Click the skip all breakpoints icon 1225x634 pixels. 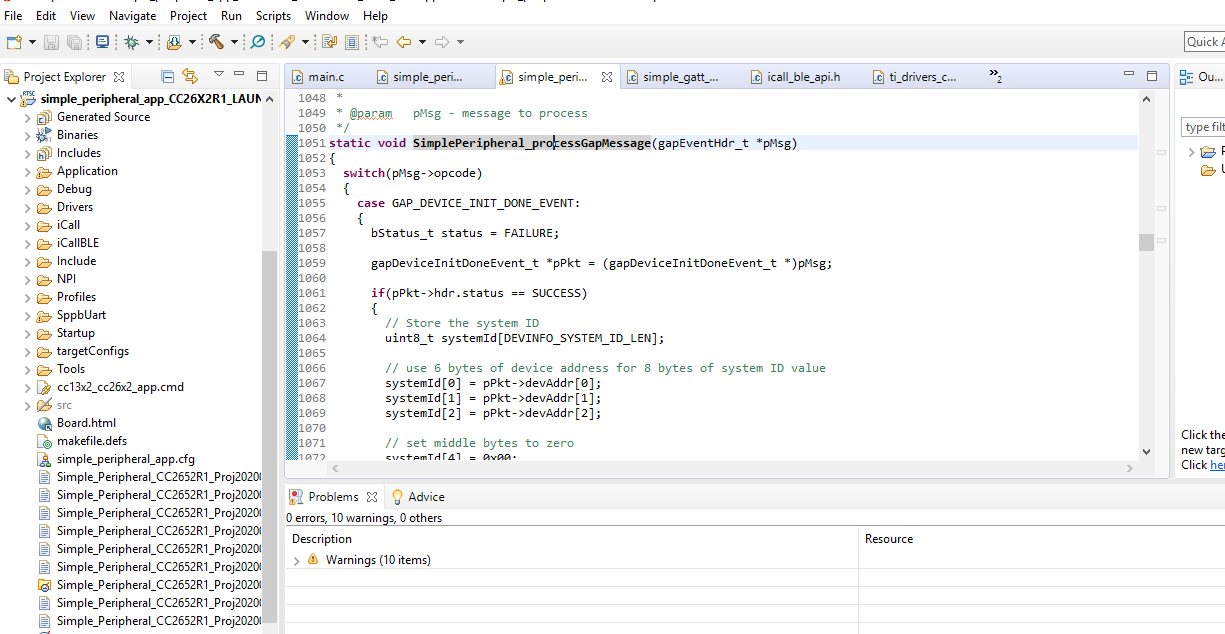258,42
